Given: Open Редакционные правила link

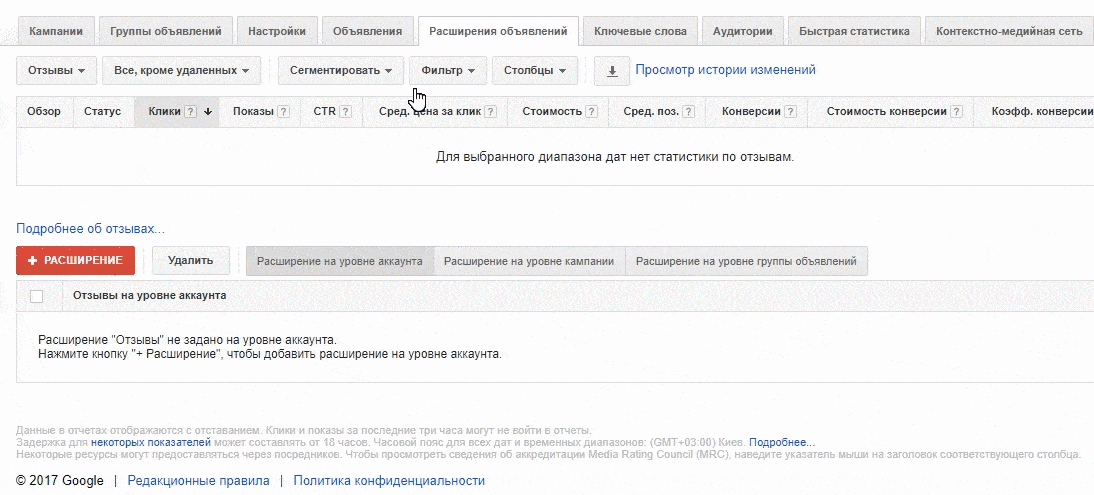Looking at the screenshot, I should [x=199, y=480].
